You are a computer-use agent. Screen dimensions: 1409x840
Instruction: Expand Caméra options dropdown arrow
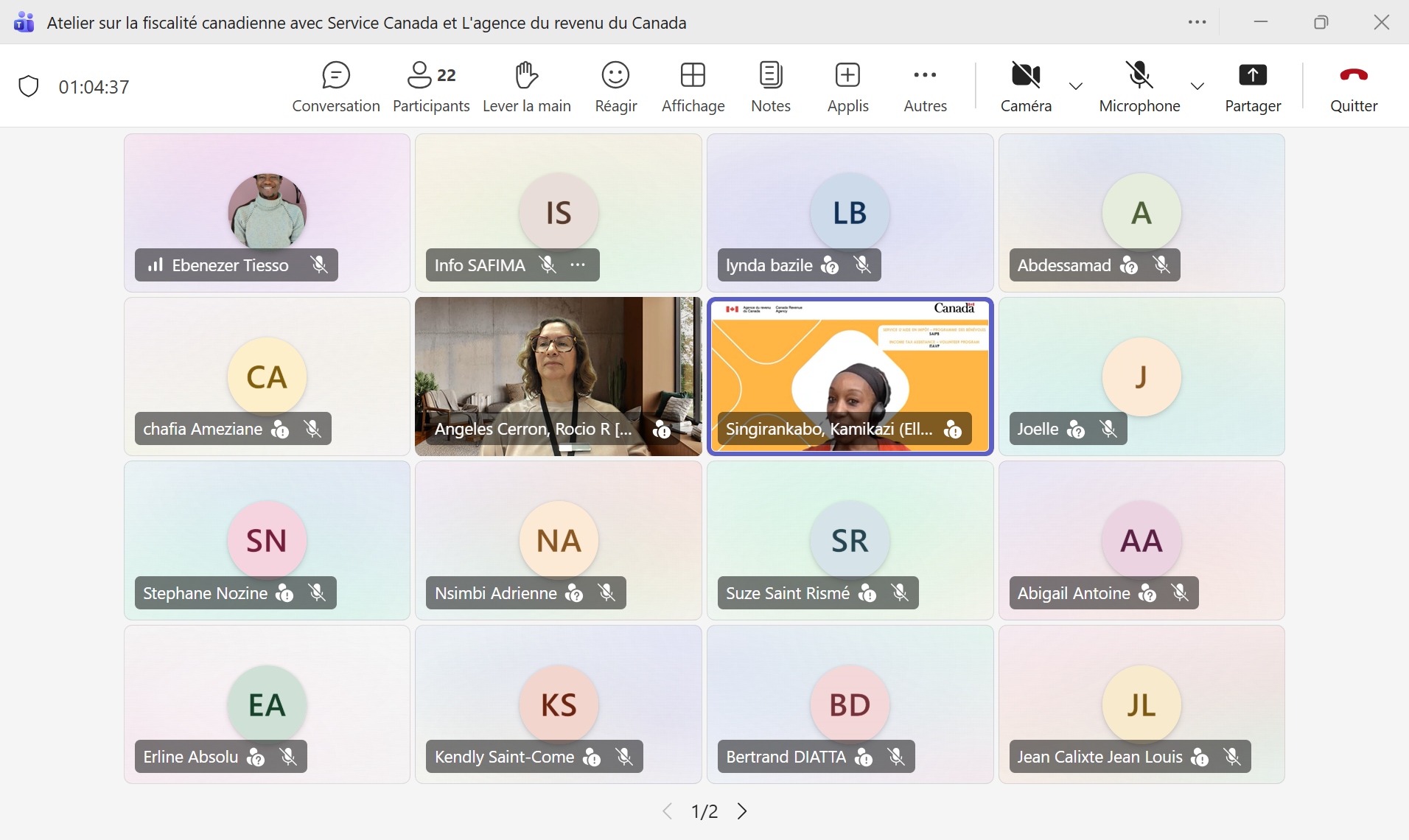tap(1075, 86)
